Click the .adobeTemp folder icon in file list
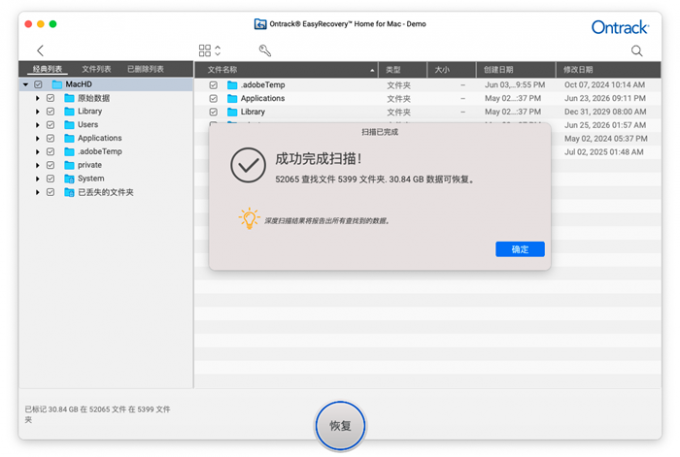680x457 pixels. 232,85
